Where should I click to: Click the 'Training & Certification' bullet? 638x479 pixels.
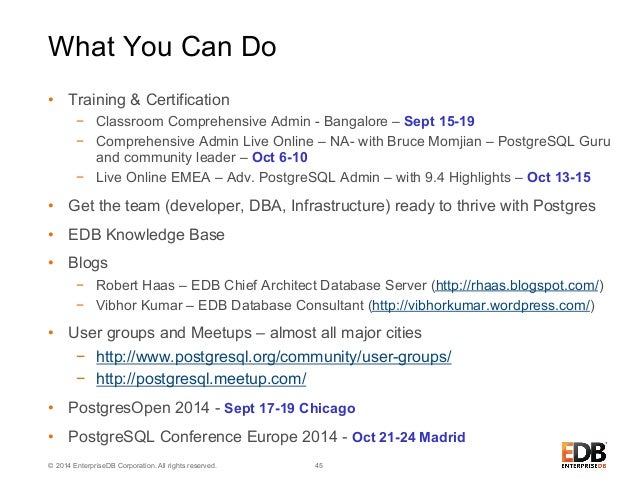(x=149, y=100)
